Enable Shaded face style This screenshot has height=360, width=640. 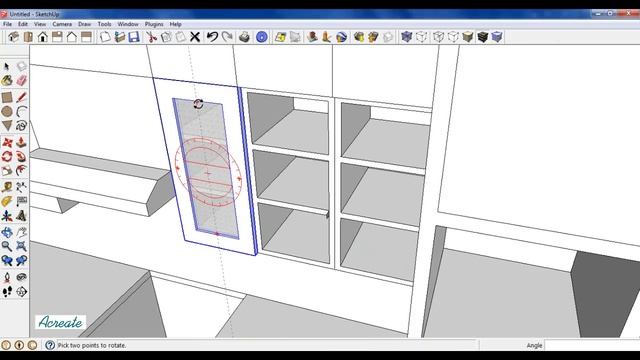[467, 37]
